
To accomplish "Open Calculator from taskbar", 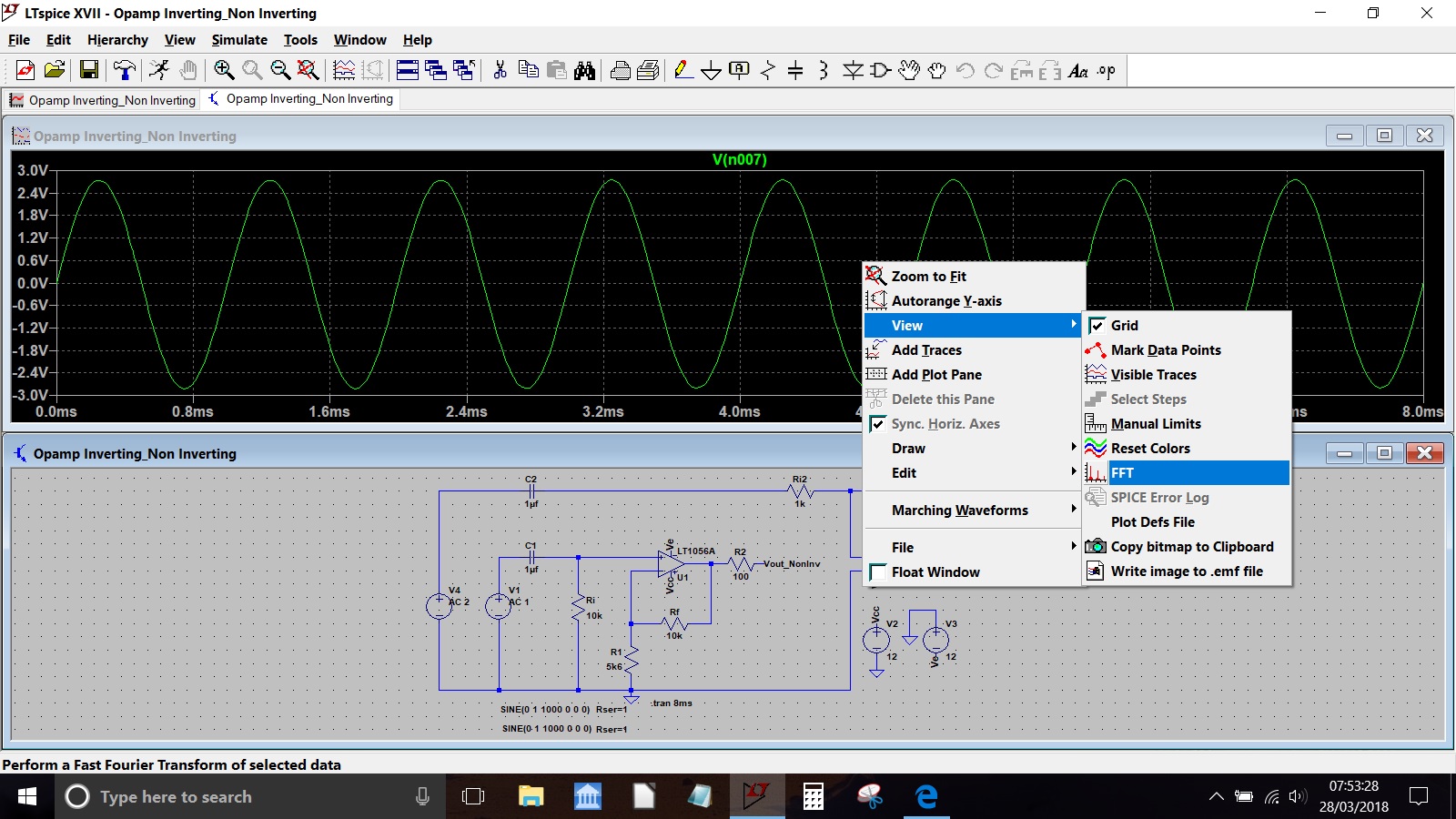I will point(814,797).
